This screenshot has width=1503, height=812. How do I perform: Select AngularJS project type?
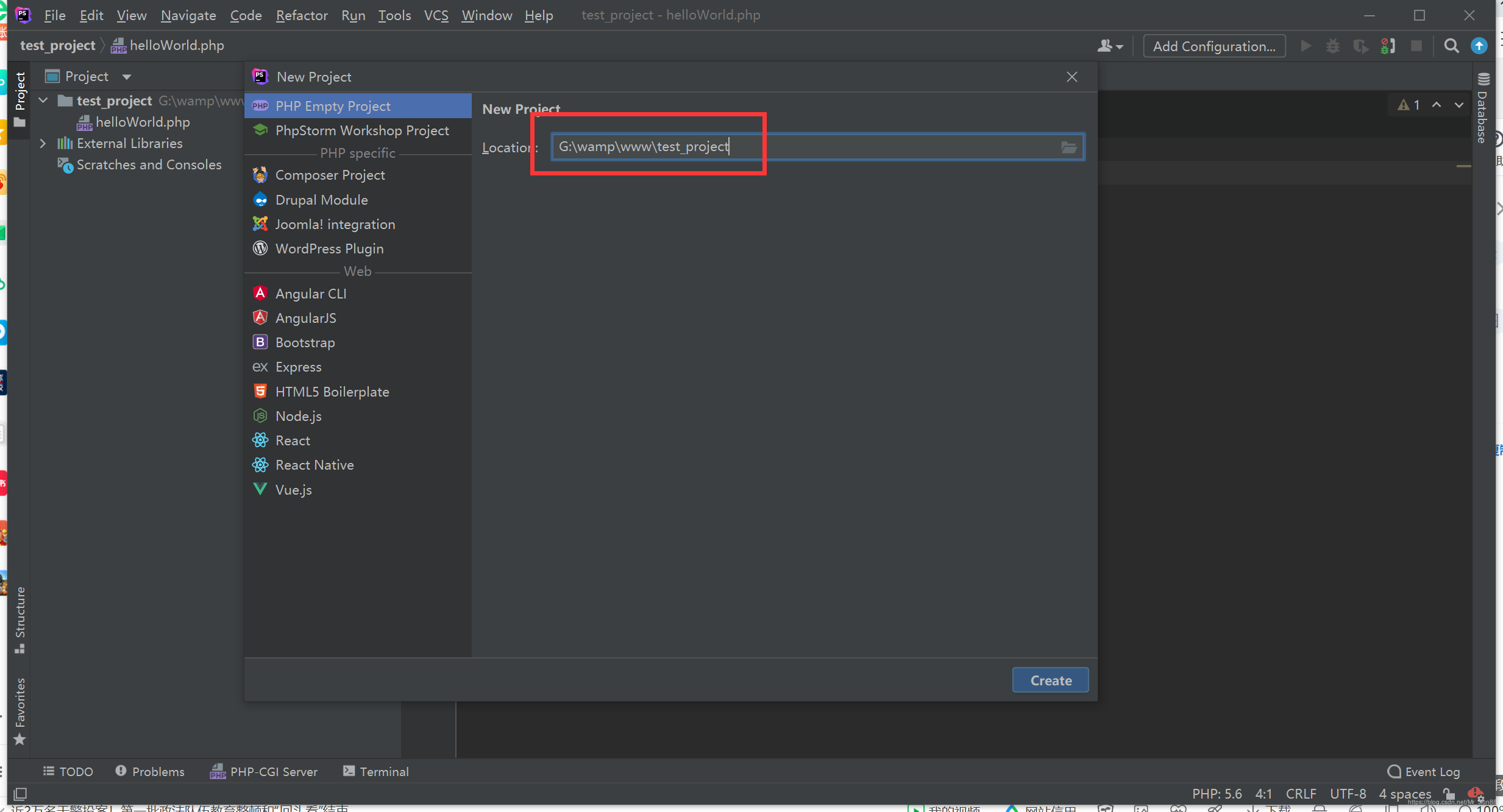[x=358, y=318]
